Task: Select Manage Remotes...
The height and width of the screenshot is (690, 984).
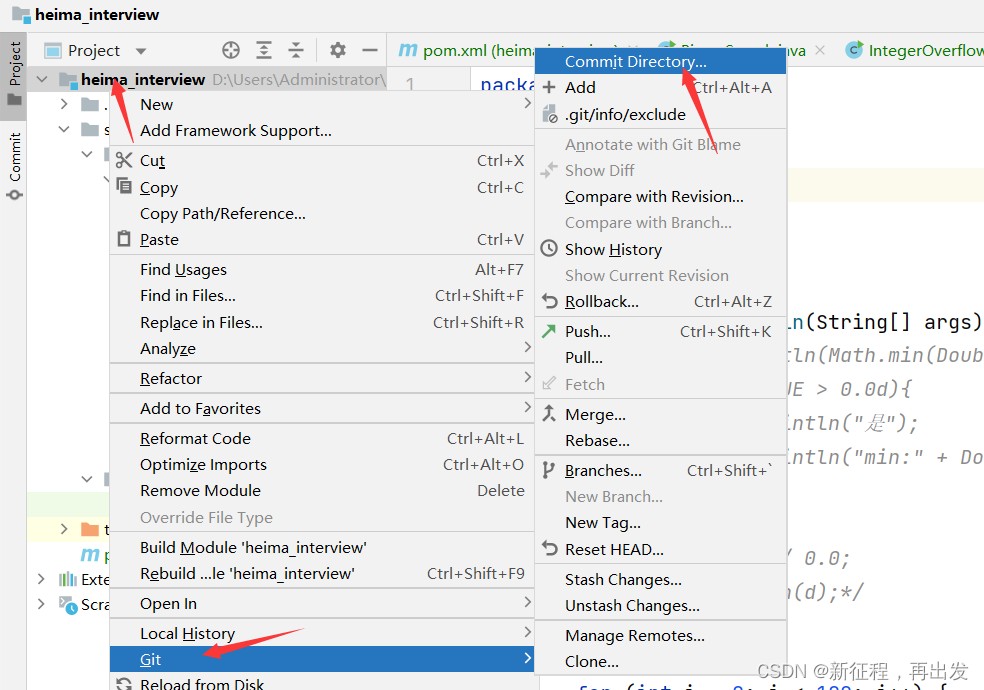Action: (661, 635)
